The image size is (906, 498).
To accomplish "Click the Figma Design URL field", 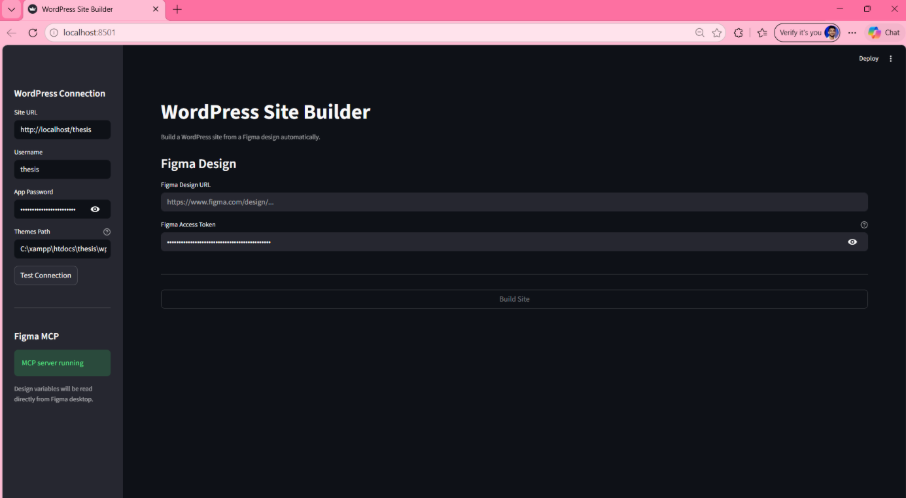I will (514, 202).
